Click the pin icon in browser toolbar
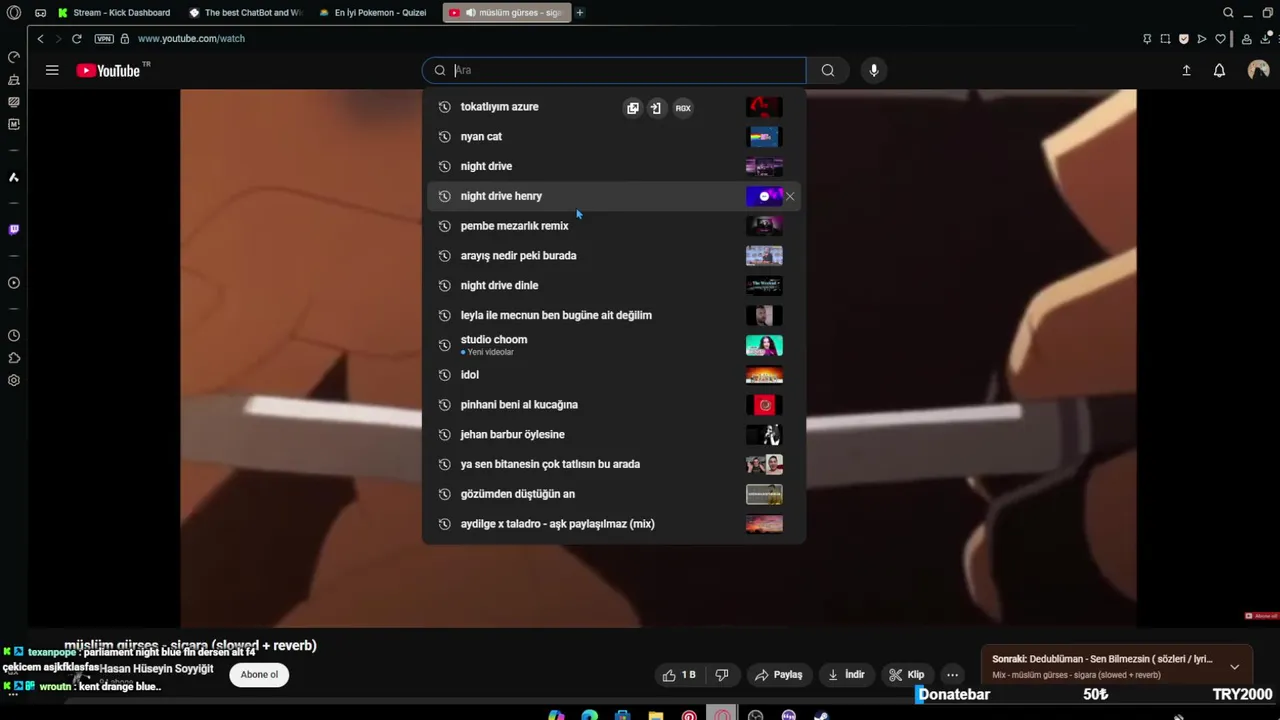 (1147, 39)
